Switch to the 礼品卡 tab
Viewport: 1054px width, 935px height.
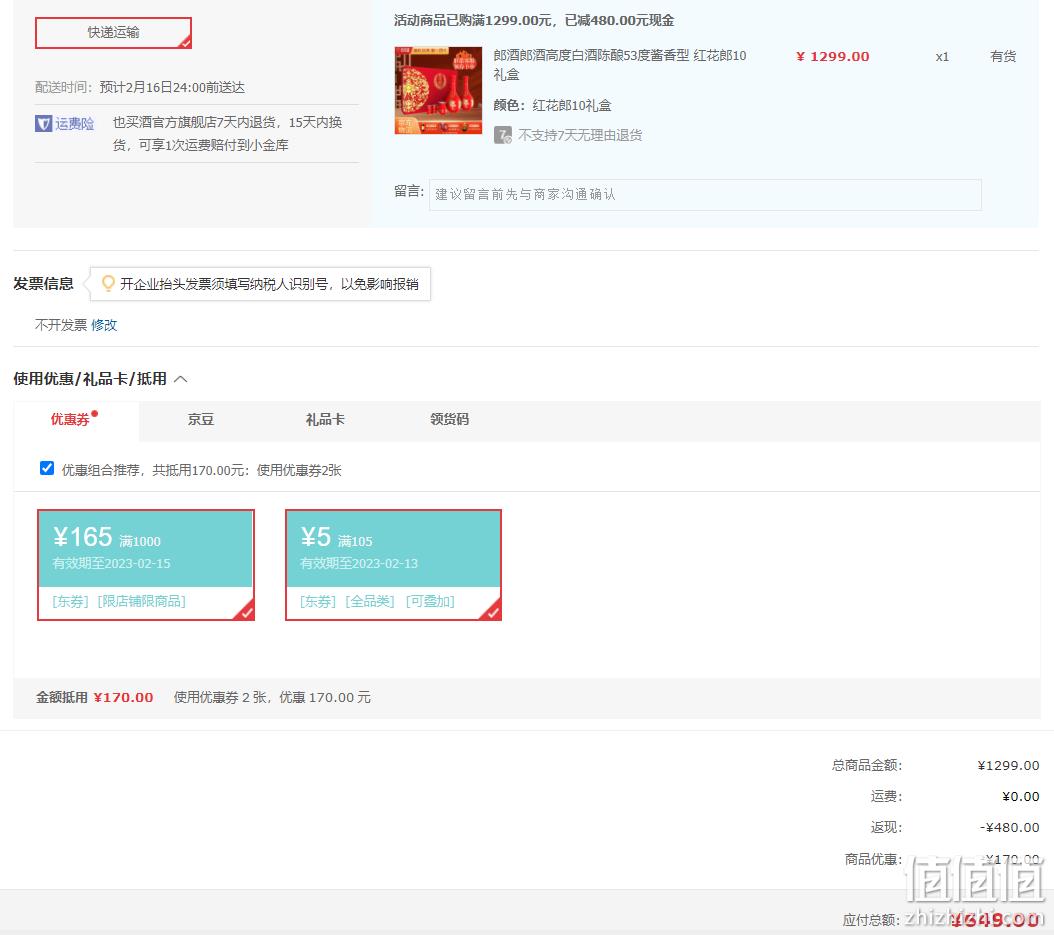click(x=325, y=420)
